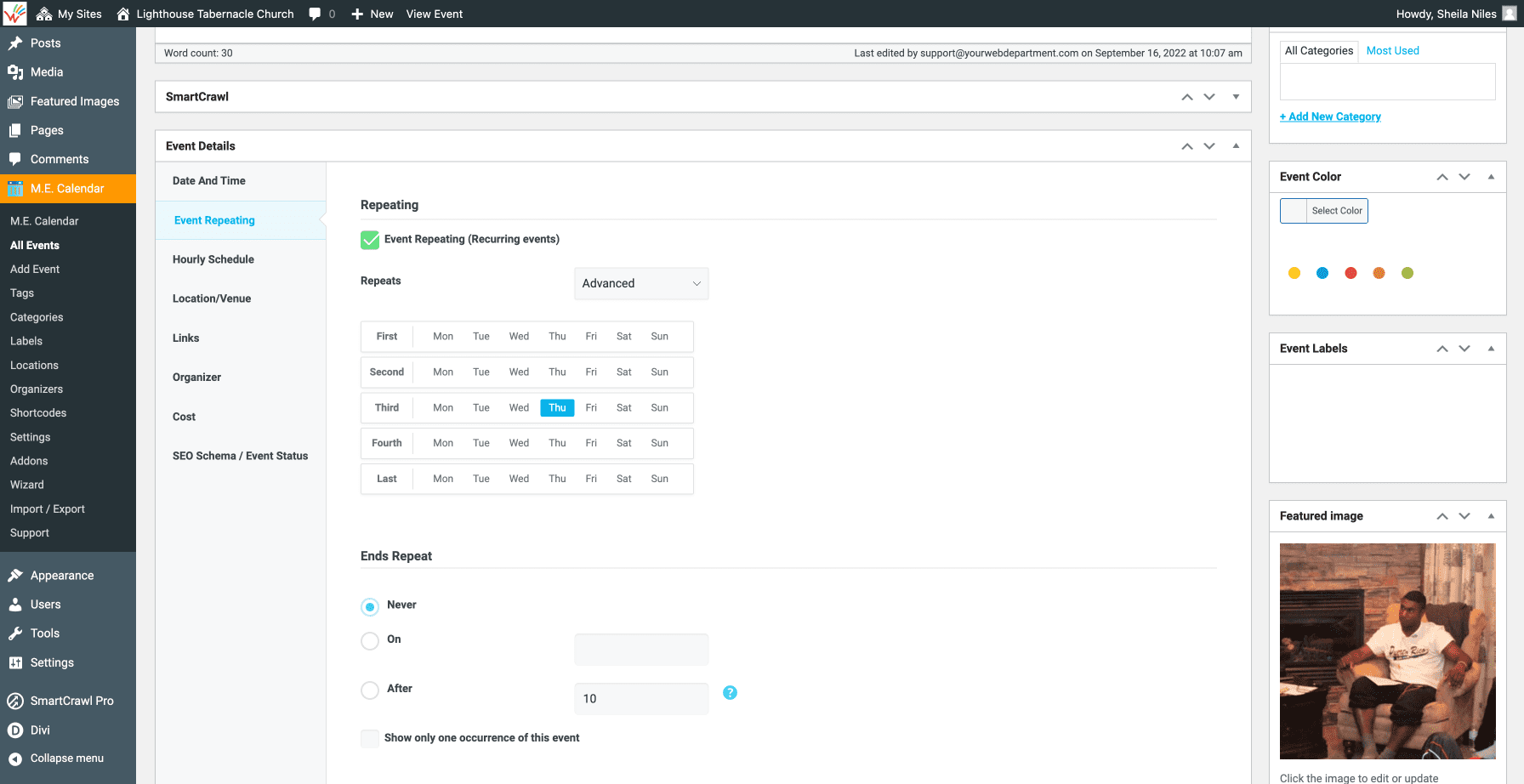The image size is (1524, 784).
Task: Click the SmartCrawl Pro icon
Action: click(15, 701)
